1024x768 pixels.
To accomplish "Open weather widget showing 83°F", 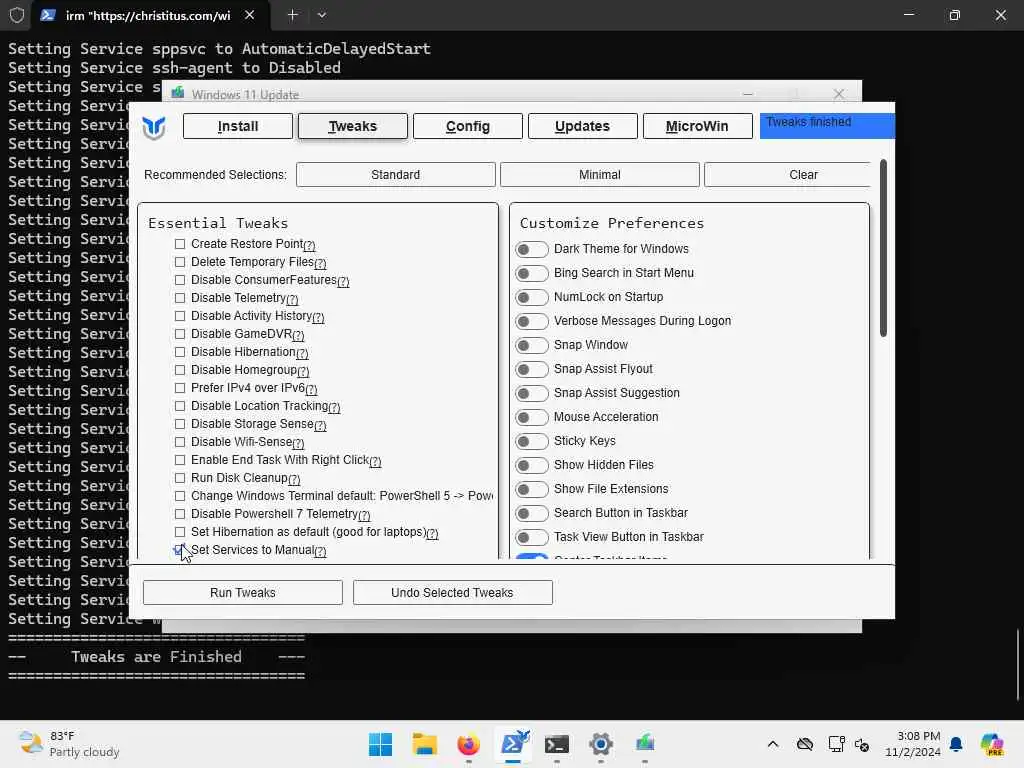I will (x=69, y=744).
